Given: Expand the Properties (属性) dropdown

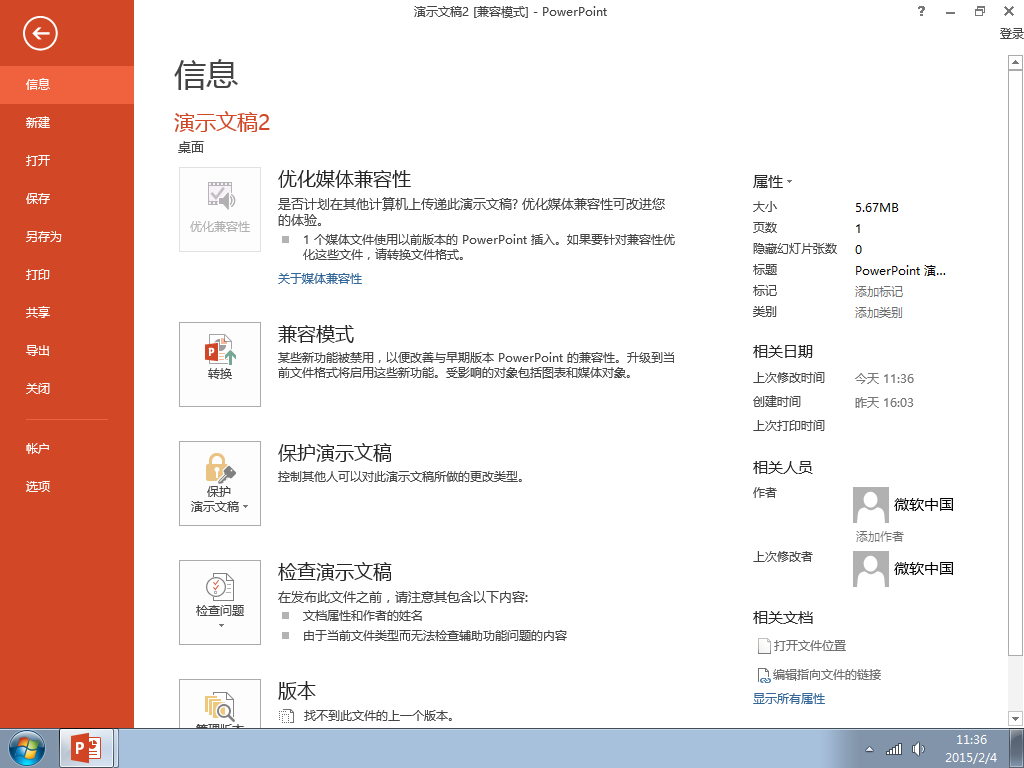Looking at the screenshot, I should [x=772, y=182].
